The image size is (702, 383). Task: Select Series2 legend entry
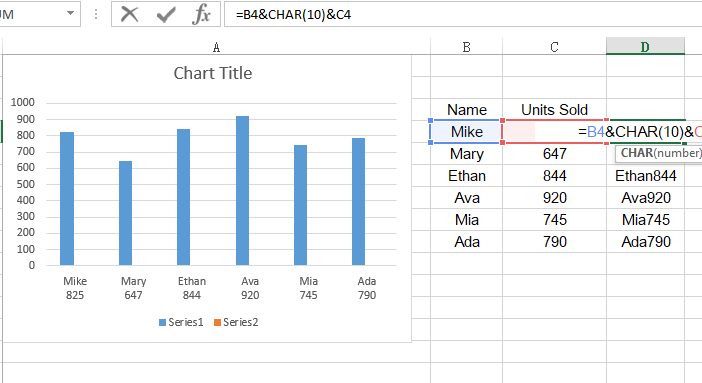(236, 322)
